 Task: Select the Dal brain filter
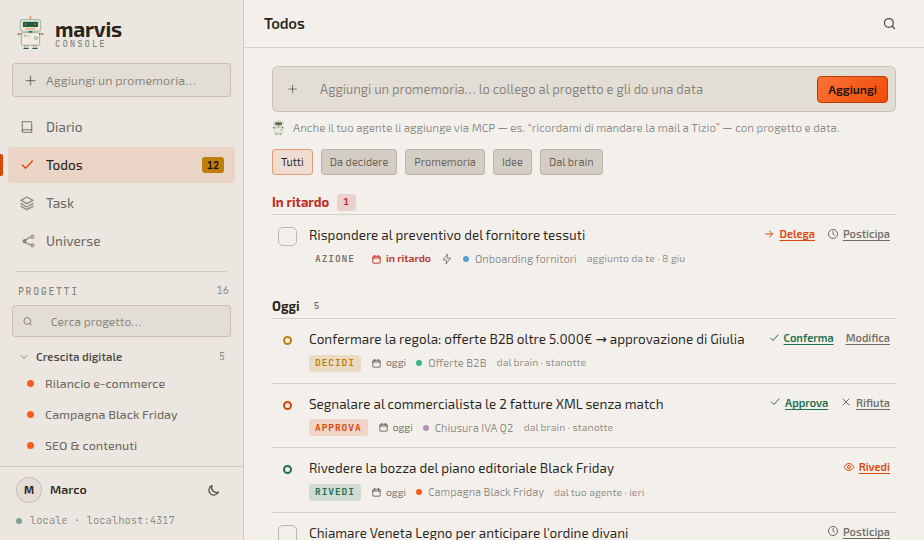pyautogui.click(x=571, y=162)
